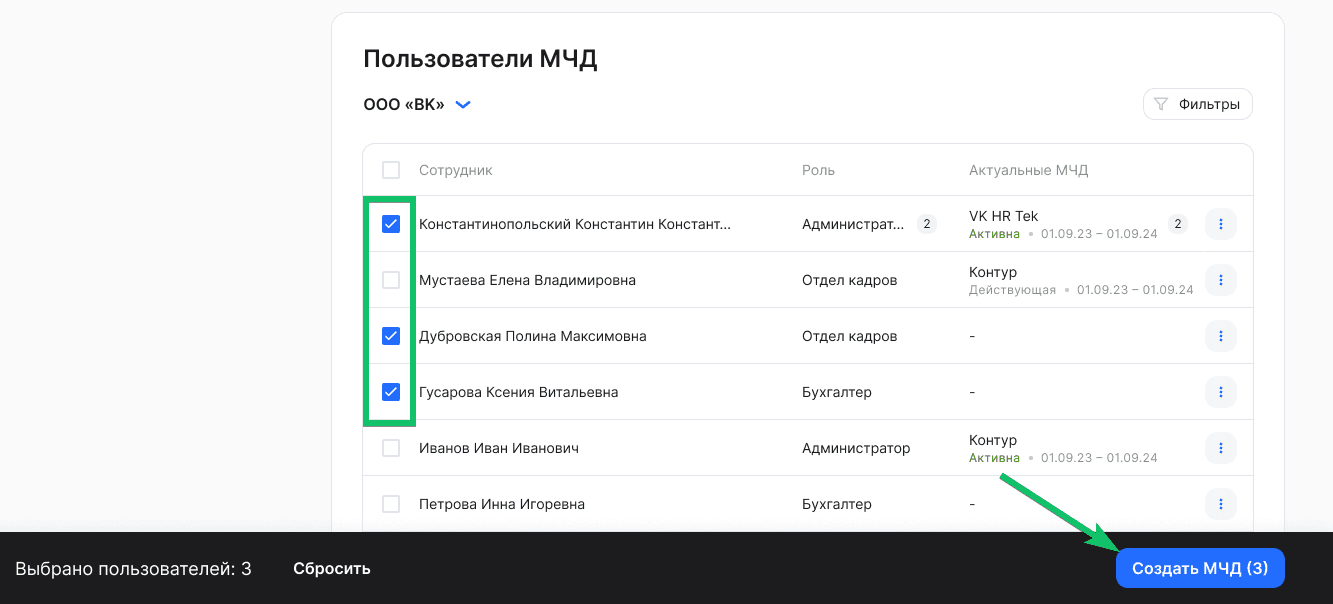The height and width of the screenshot is (604, 1333).
Task: Click the Выбрано пользователей: 3 label
Action: pyautogui.click(x=133, y=568)
